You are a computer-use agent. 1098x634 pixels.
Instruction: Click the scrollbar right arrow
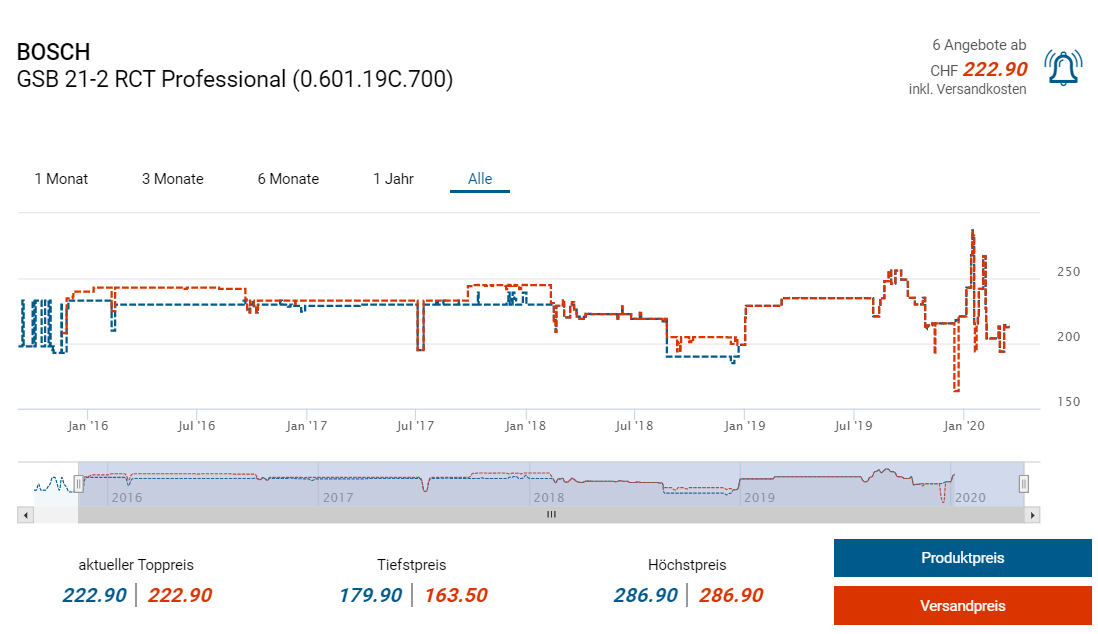(x=1033, y=515)
